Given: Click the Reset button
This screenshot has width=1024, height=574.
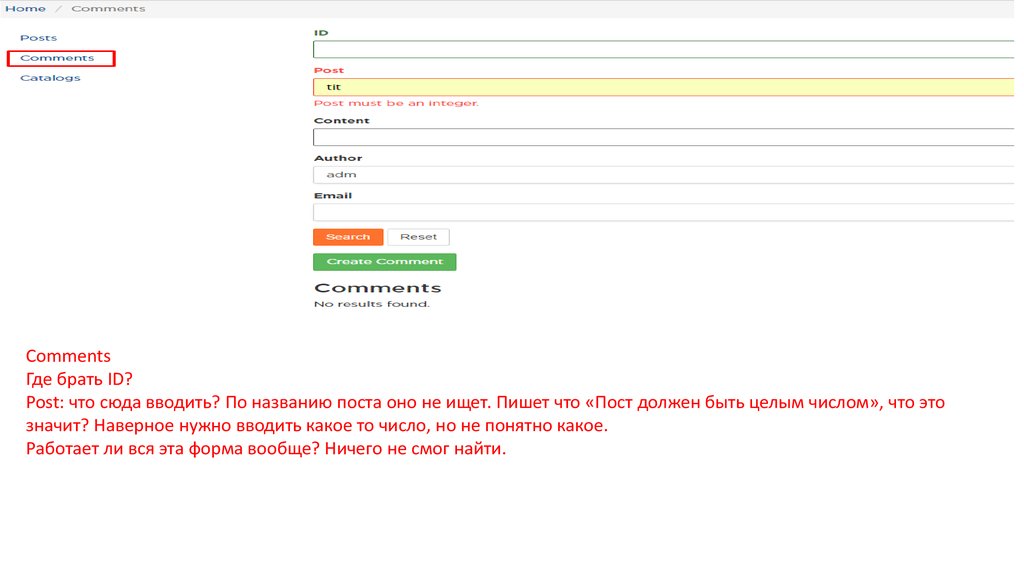Looking at the screenshot, I should [x=418, y=237].
